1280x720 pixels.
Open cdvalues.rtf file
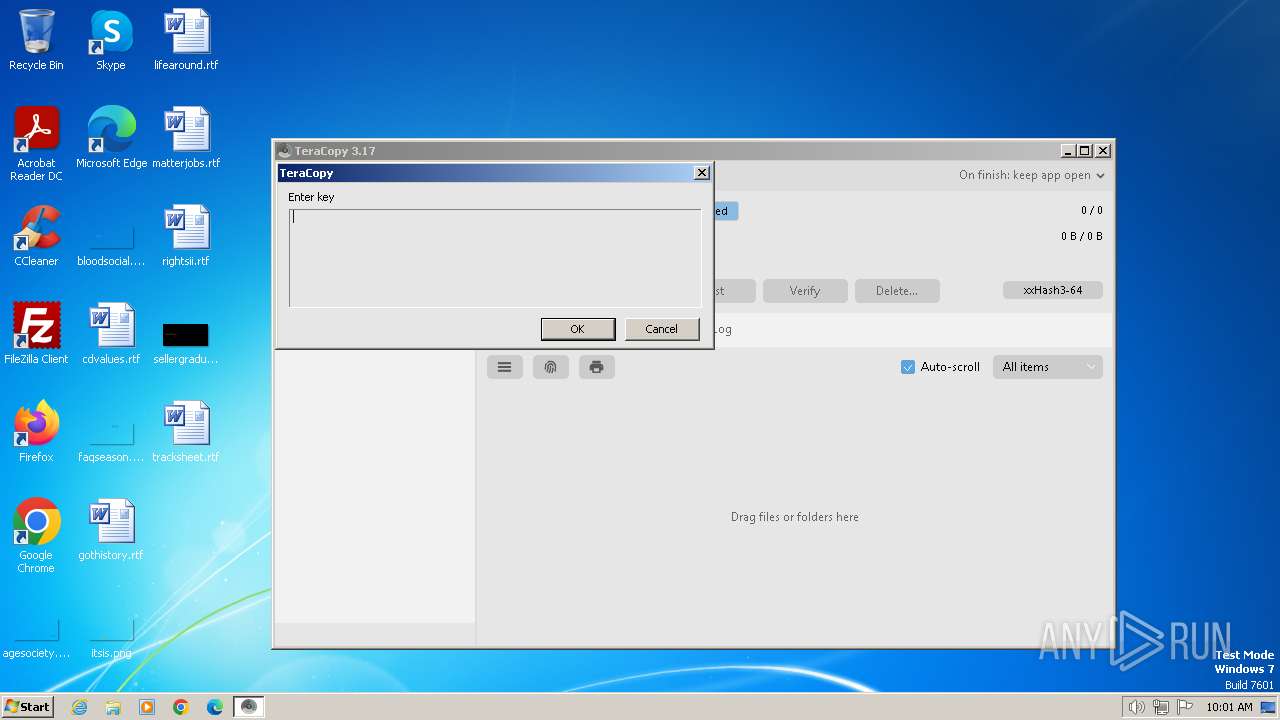tap(111, 334)
